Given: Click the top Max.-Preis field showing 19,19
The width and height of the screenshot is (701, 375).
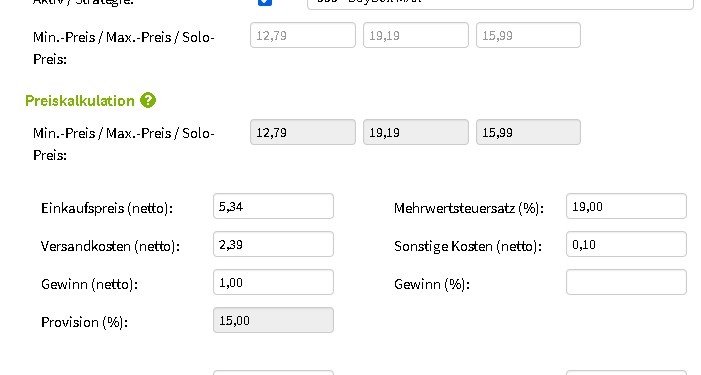Looking at the screenshot, I should click(416, 35).
